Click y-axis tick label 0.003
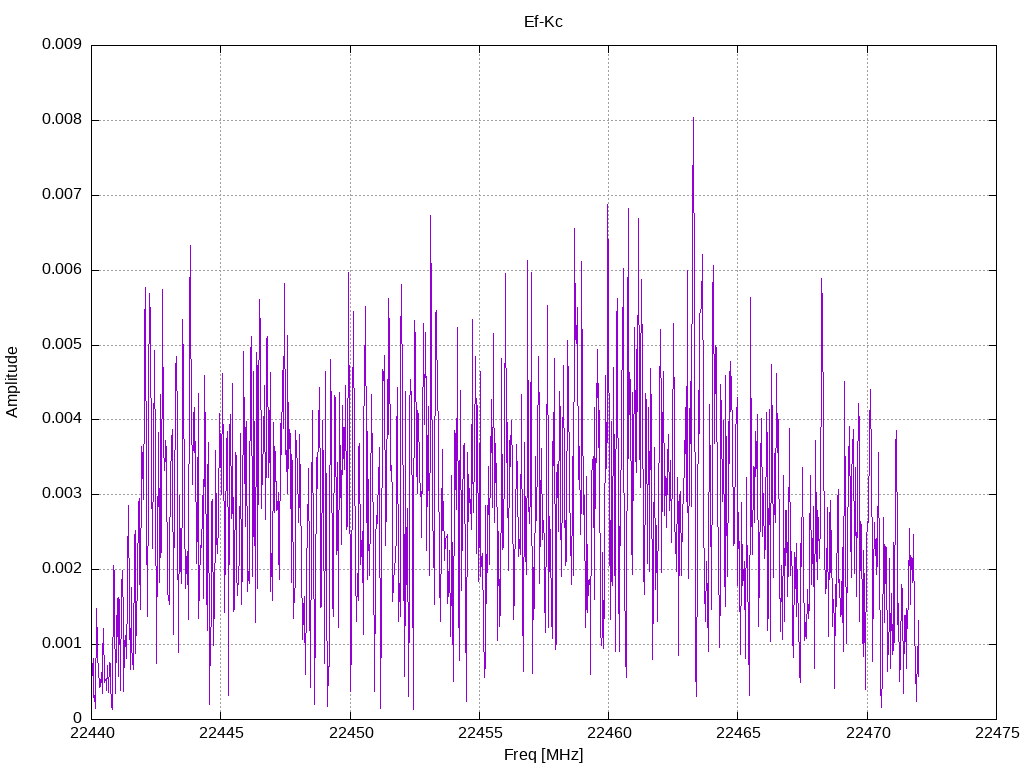The image size is (1024, 768). pos(62,494)
